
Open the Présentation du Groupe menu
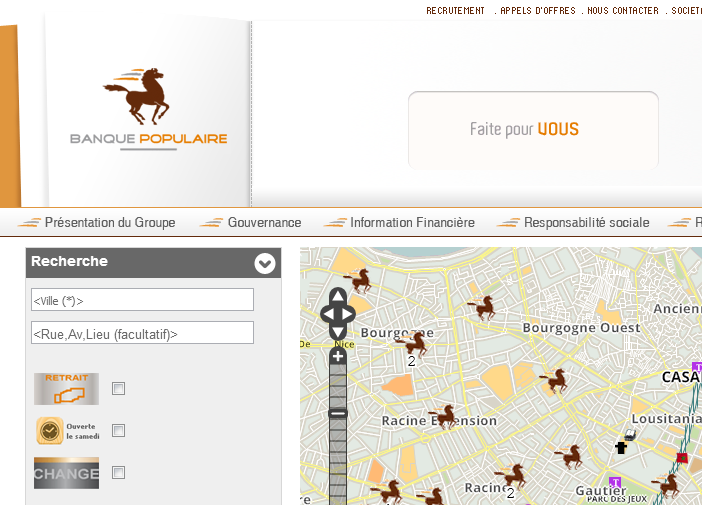(110, 223)
